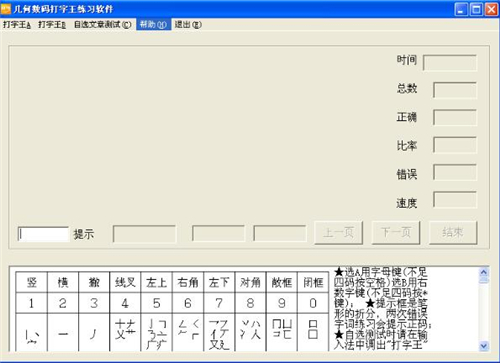
Task: Click the number 1 cell in code table
Action: click(x=32, y=303)
